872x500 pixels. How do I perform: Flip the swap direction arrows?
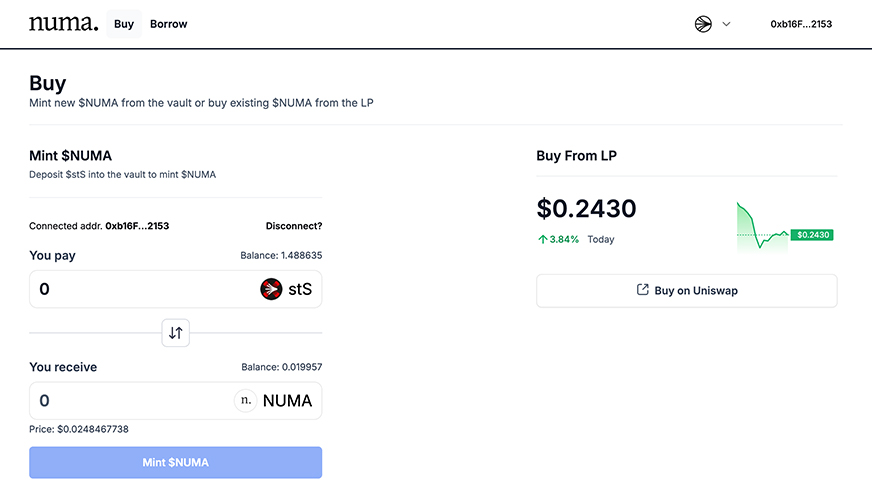(175, 333)
